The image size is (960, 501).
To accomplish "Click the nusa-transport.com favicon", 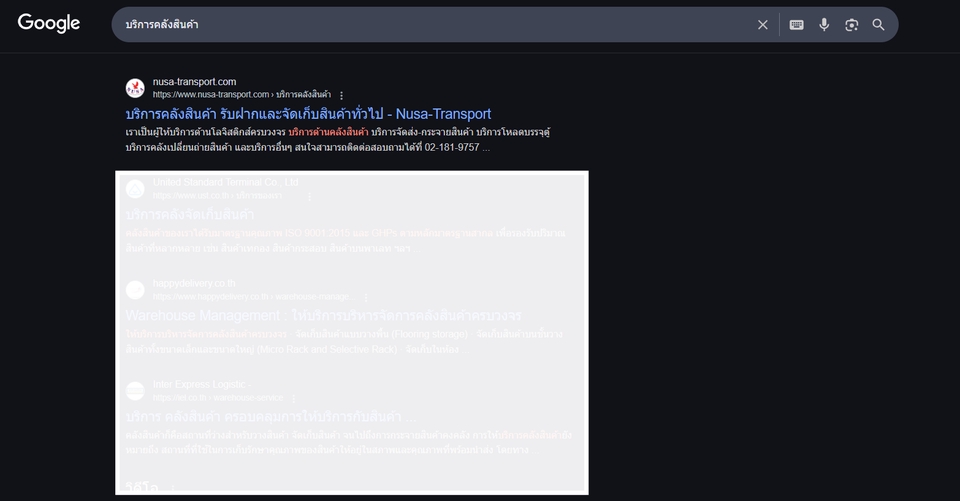I will coord(135,88).
